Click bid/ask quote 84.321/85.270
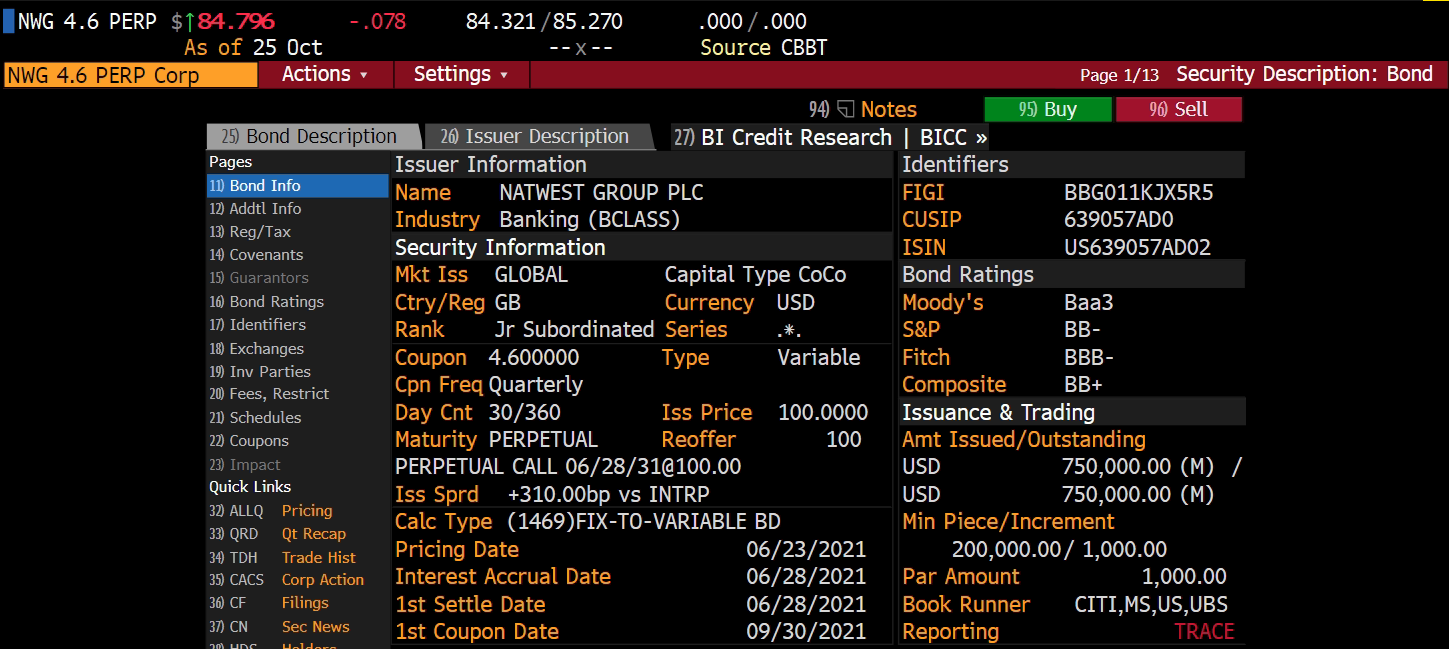This screenshot has height=649, width=1449. pyautogui.click(x=544, y=21)
